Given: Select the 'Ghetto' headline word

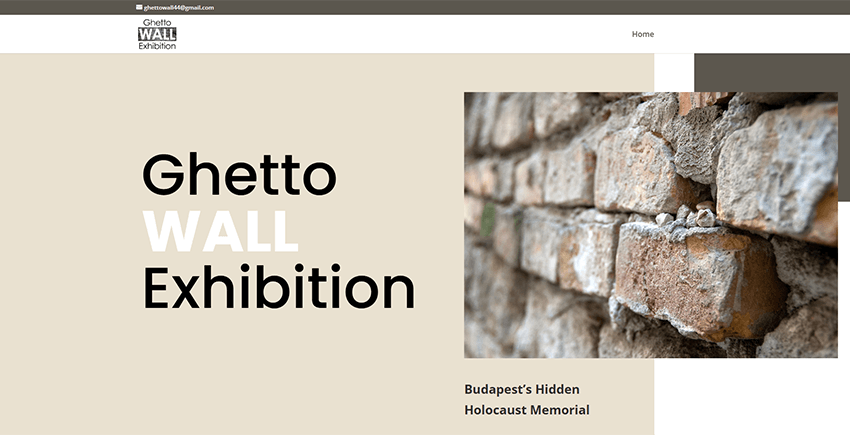Looking at the screenshot, I should tap(239, 174).
